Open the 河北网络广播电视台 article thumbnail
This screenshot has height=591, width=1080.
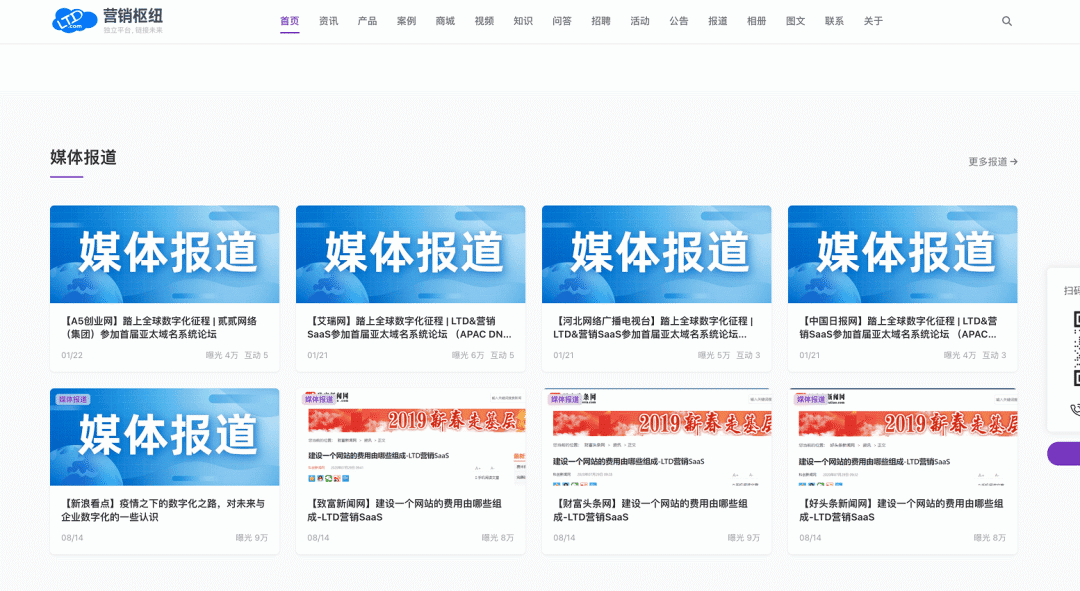coord(656,254)
